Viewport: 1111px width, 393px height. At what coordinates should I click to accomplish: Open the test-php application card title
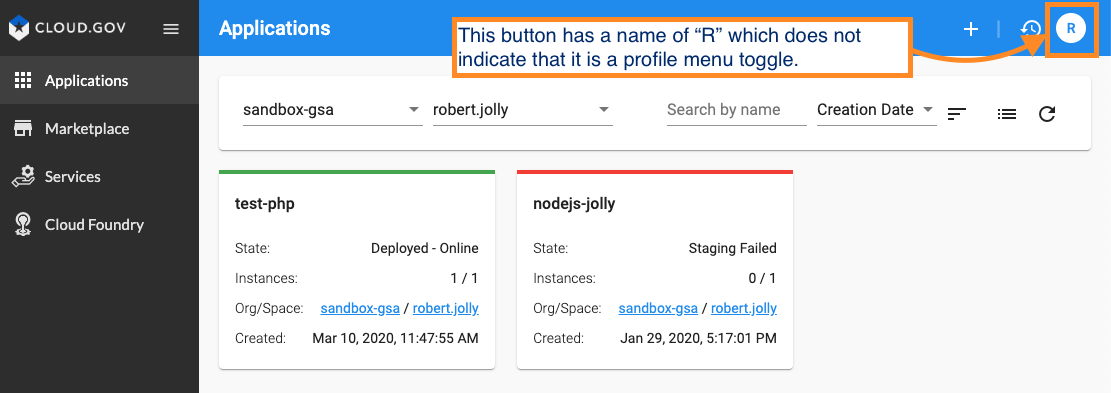point(264,205)
